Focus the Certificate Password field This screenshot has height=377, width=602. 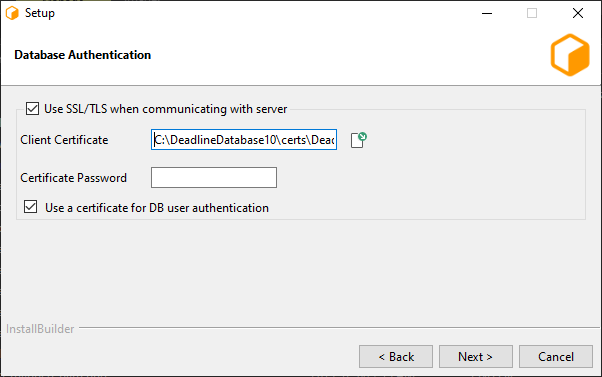[x=214, y=177]
